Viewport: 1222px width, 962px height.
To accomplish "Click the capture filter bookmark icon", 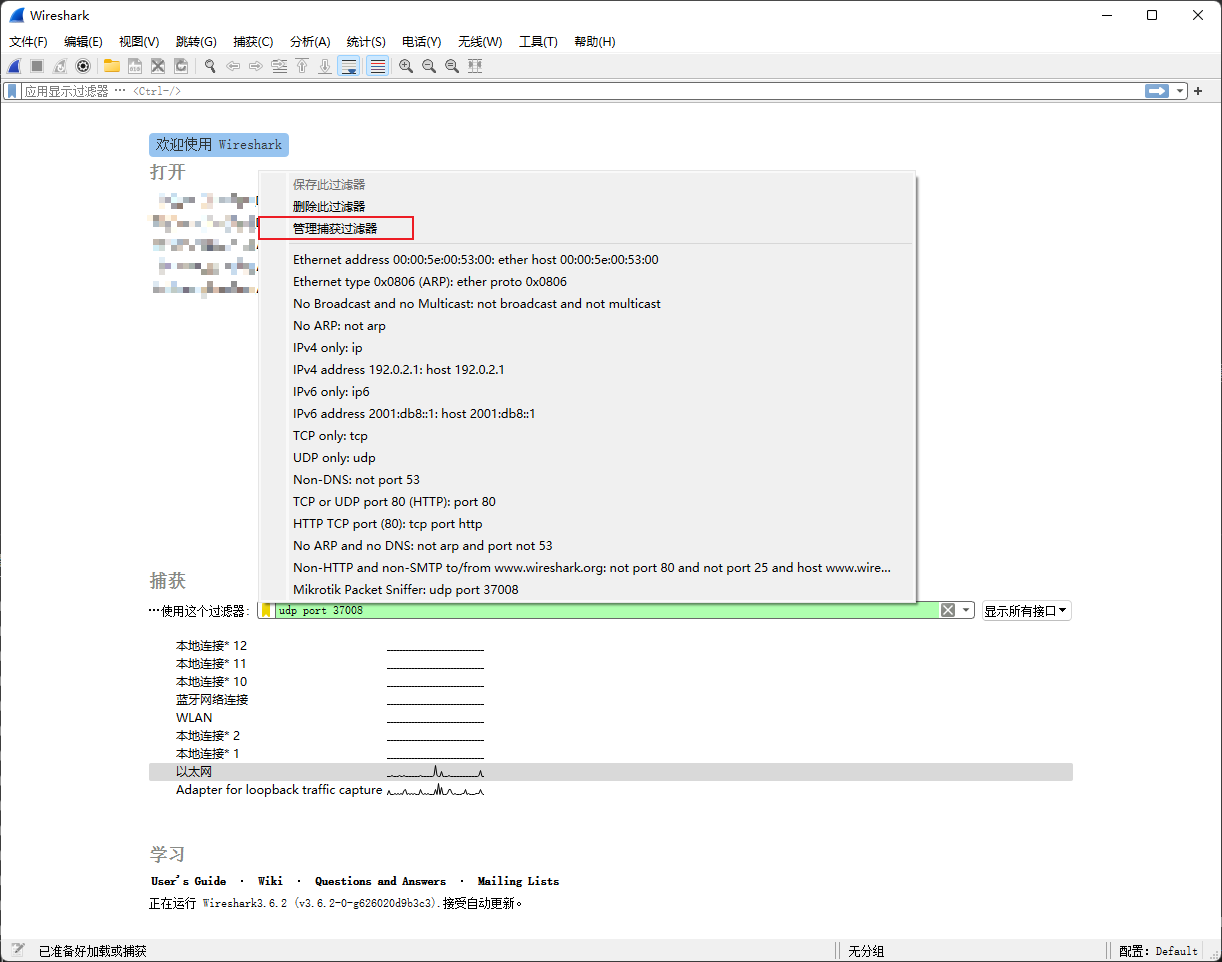I will (267, 610).
